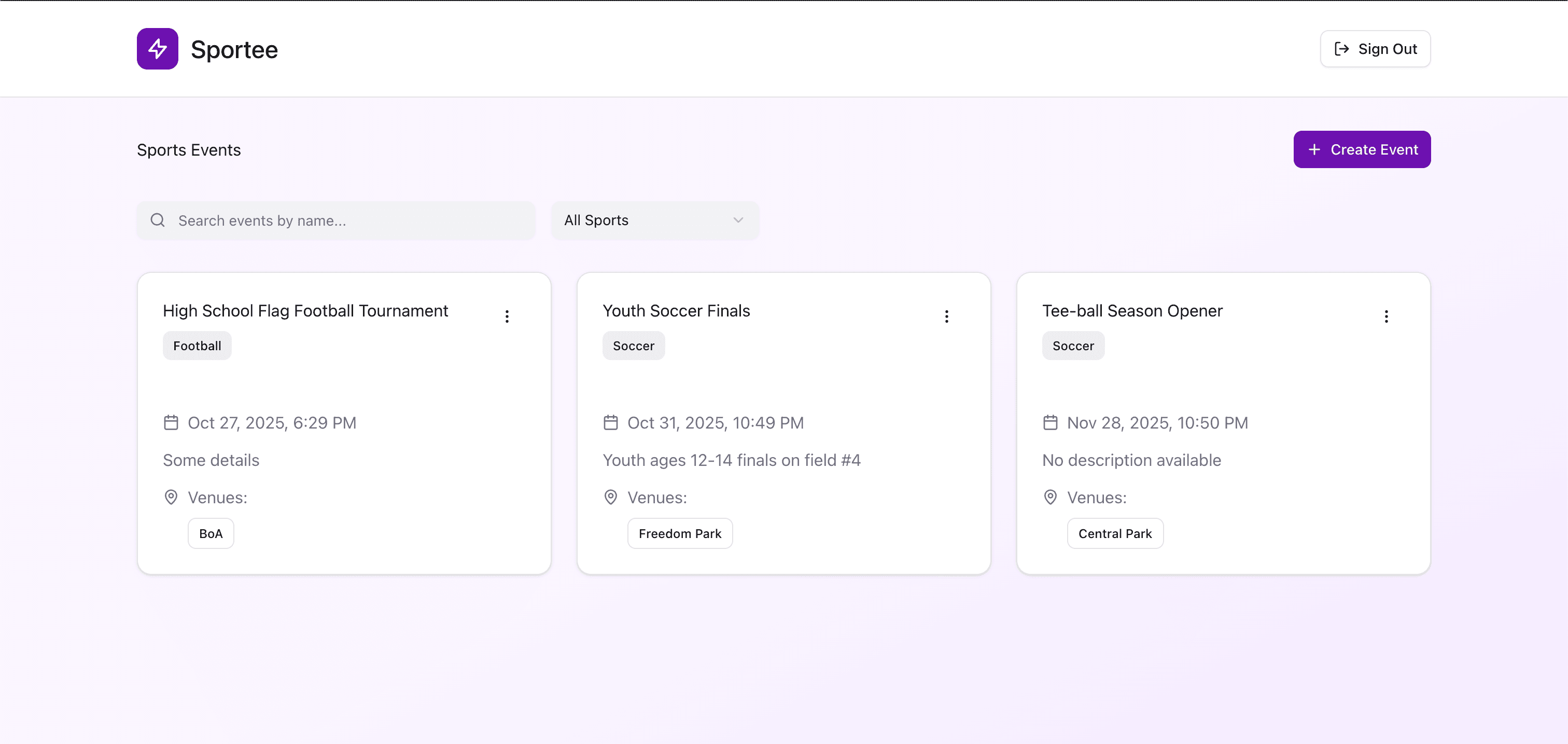Open the Freedom Park venue badge
This screenshot has width=1568, height=744.
(680, 533)
